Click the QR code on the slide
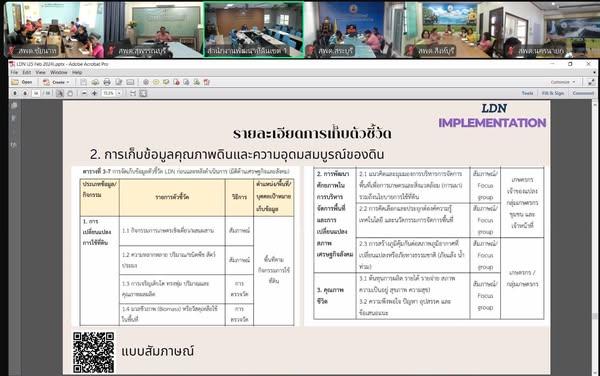 (94, 352)
